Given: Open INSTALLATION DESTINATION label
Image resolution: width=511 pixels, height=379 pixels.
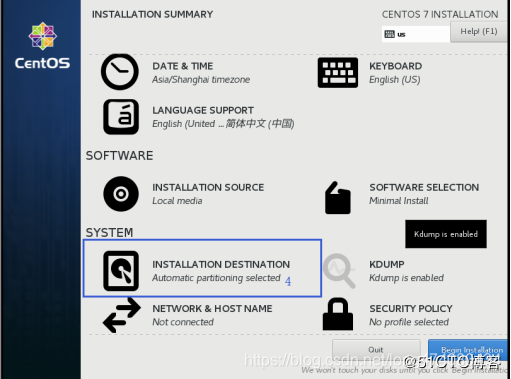Looking at the screenshot, I should click(221, 264).
